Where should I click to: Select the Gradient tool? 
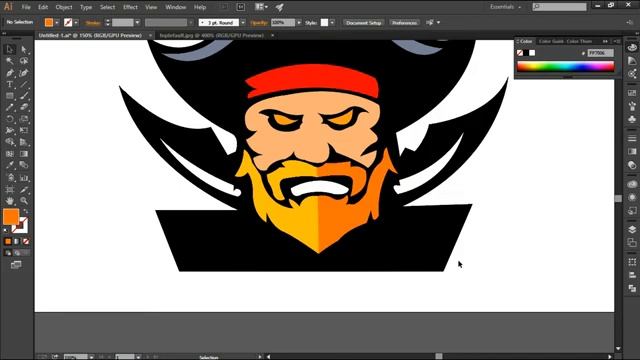click(24, 154)
